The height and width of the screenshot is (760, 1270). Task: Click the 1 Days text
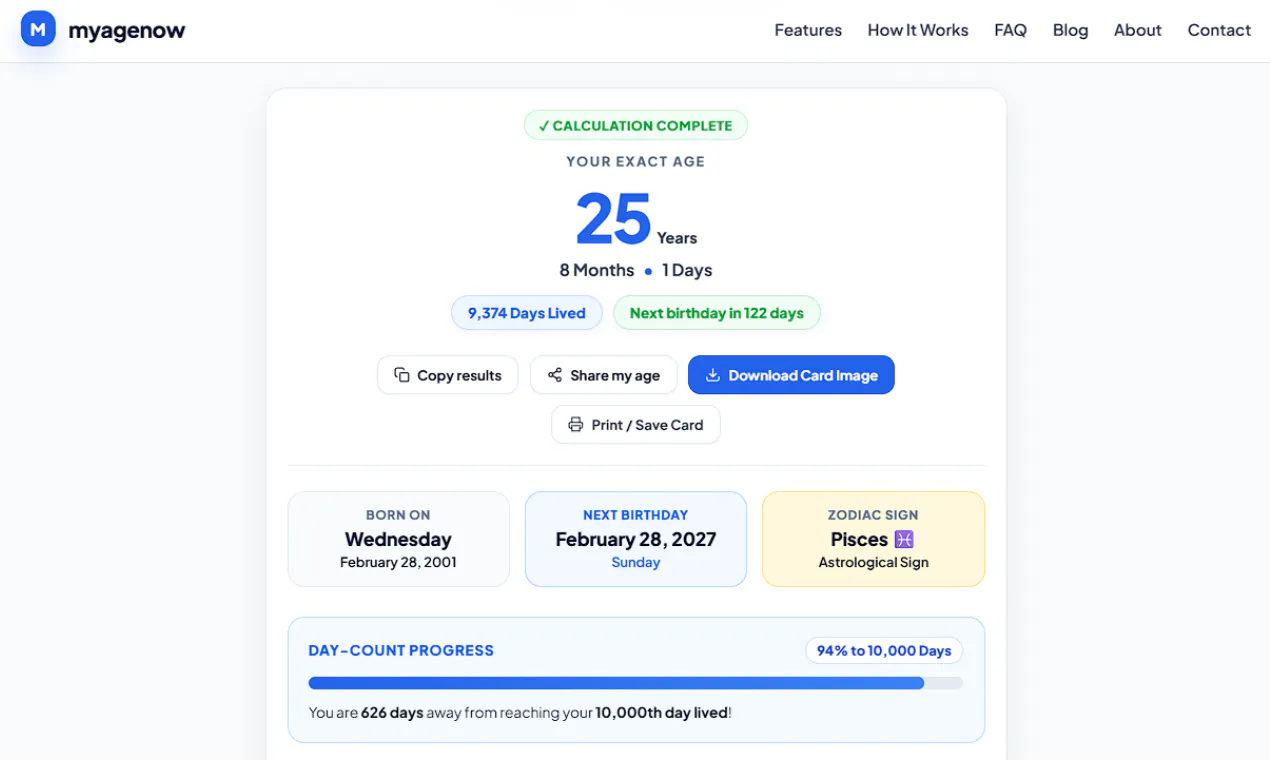[x=687, y=270]
